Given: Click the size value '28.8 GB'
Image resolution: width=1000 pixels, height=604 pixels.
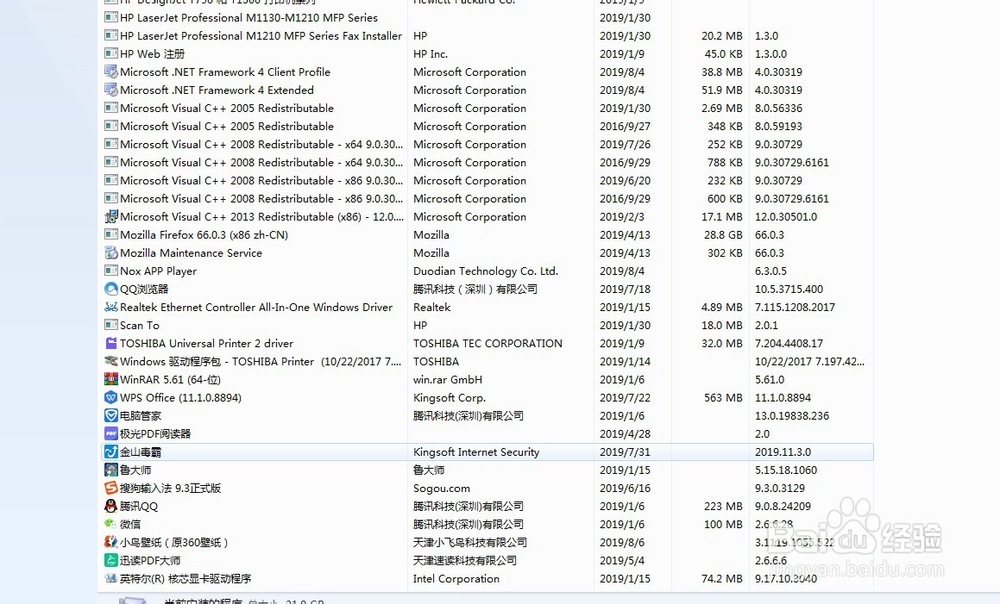Looking at the screenshot, I should click(x=723, y=235).
